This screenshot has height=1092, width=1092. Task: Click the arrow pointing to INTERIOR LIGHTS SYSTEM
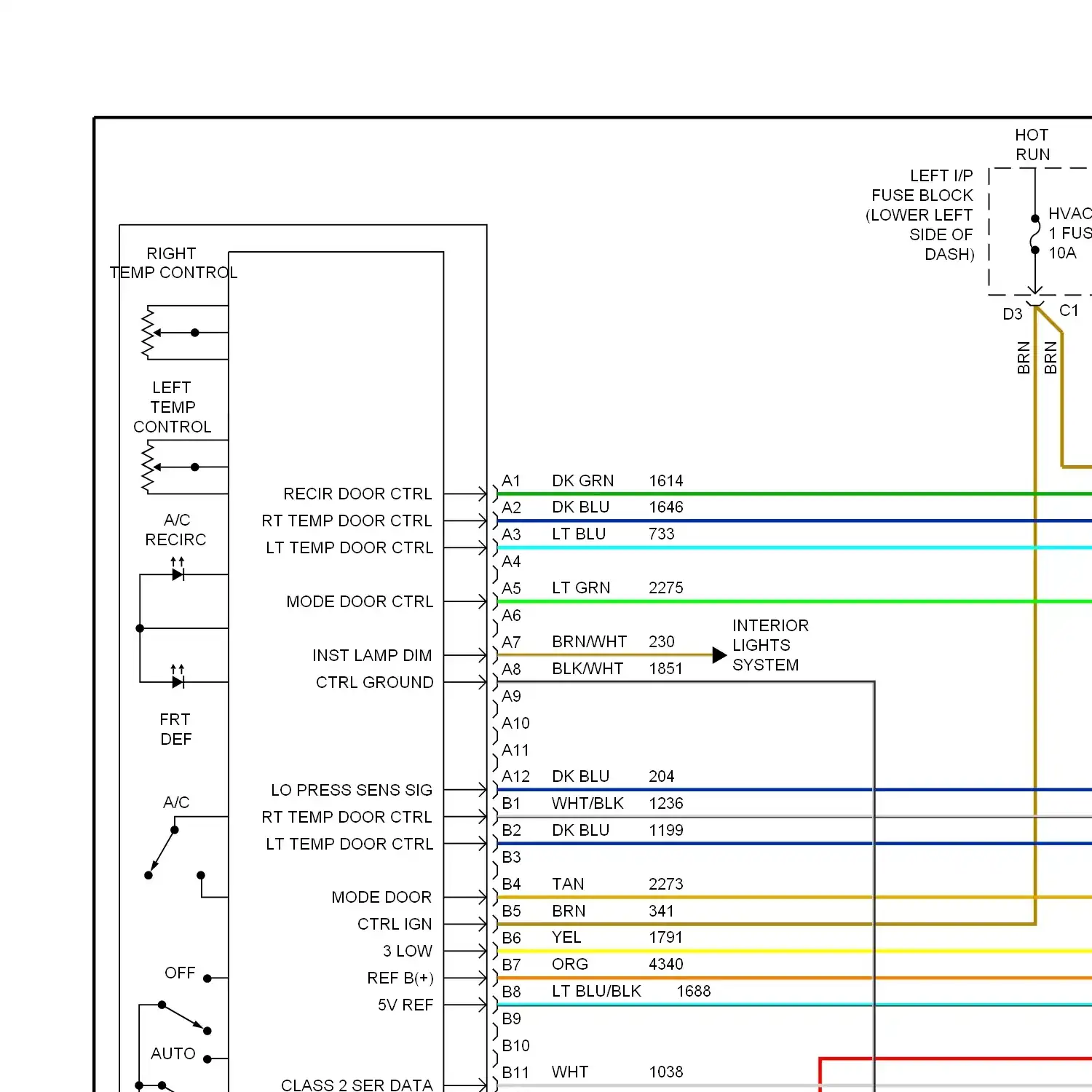(719, 655)
